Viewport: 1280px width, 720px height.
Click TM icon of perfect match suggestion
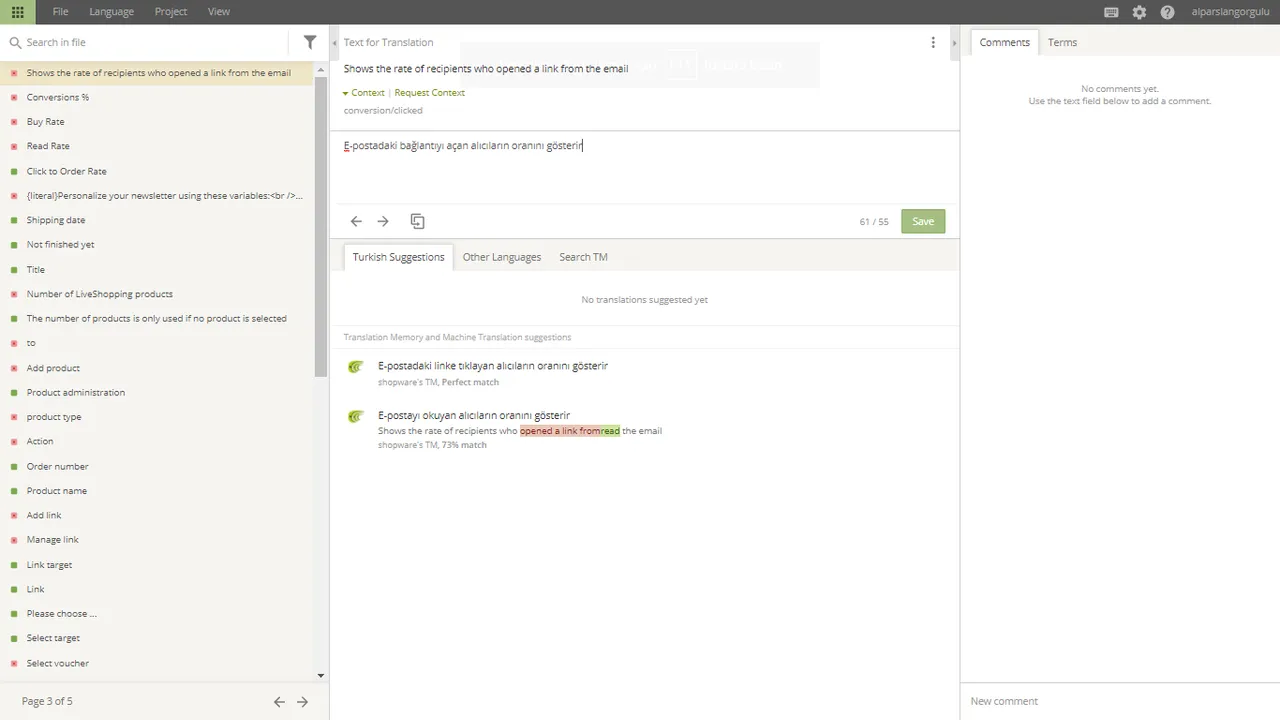coord(355,367)
